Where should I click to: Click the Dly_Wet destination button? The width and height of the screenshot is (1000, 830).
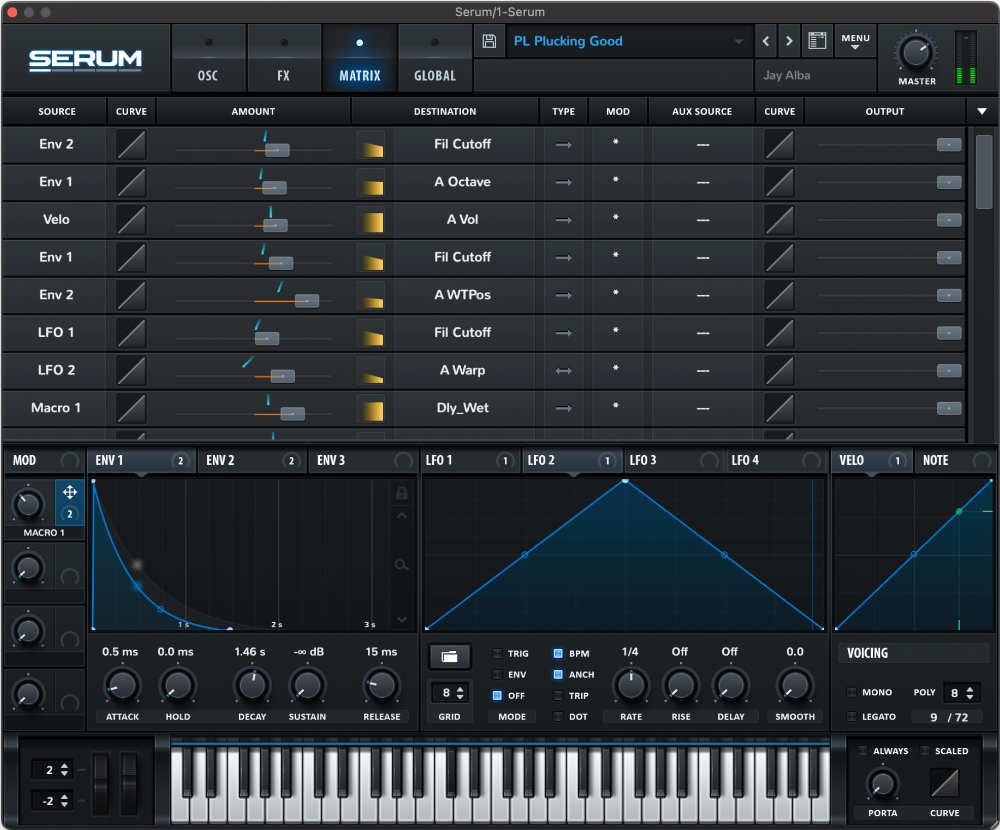[x=462, y=408]
